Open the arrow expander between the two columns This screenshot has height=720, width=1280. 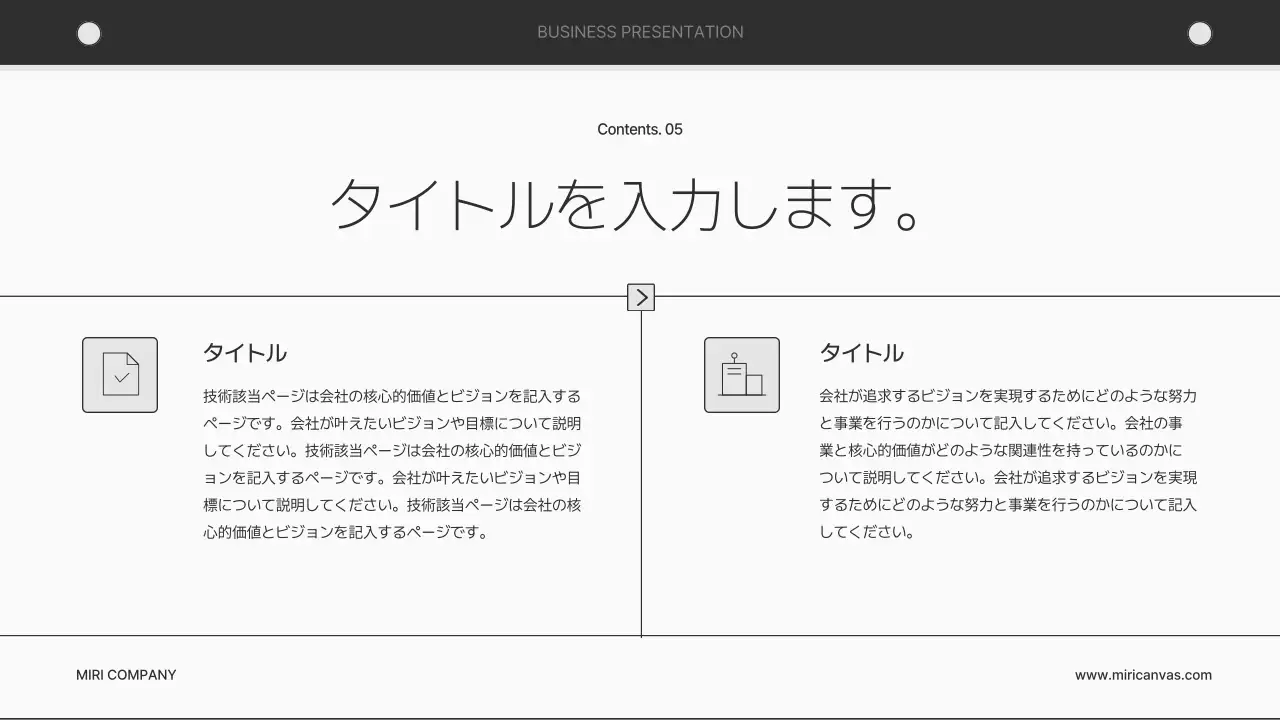click(640, 297)
